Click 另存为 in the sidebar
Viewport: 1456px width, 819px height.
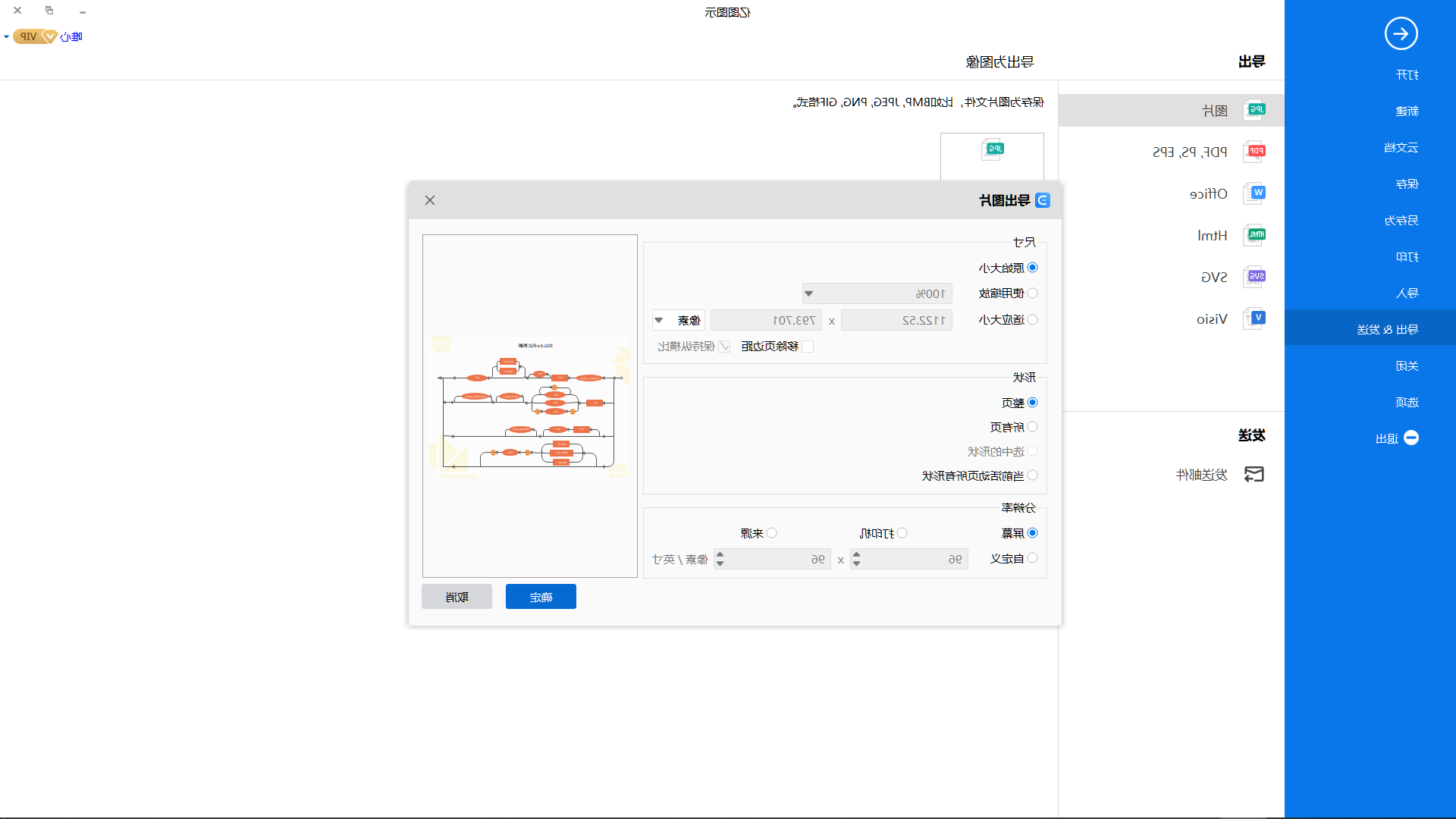[1401, 220]
